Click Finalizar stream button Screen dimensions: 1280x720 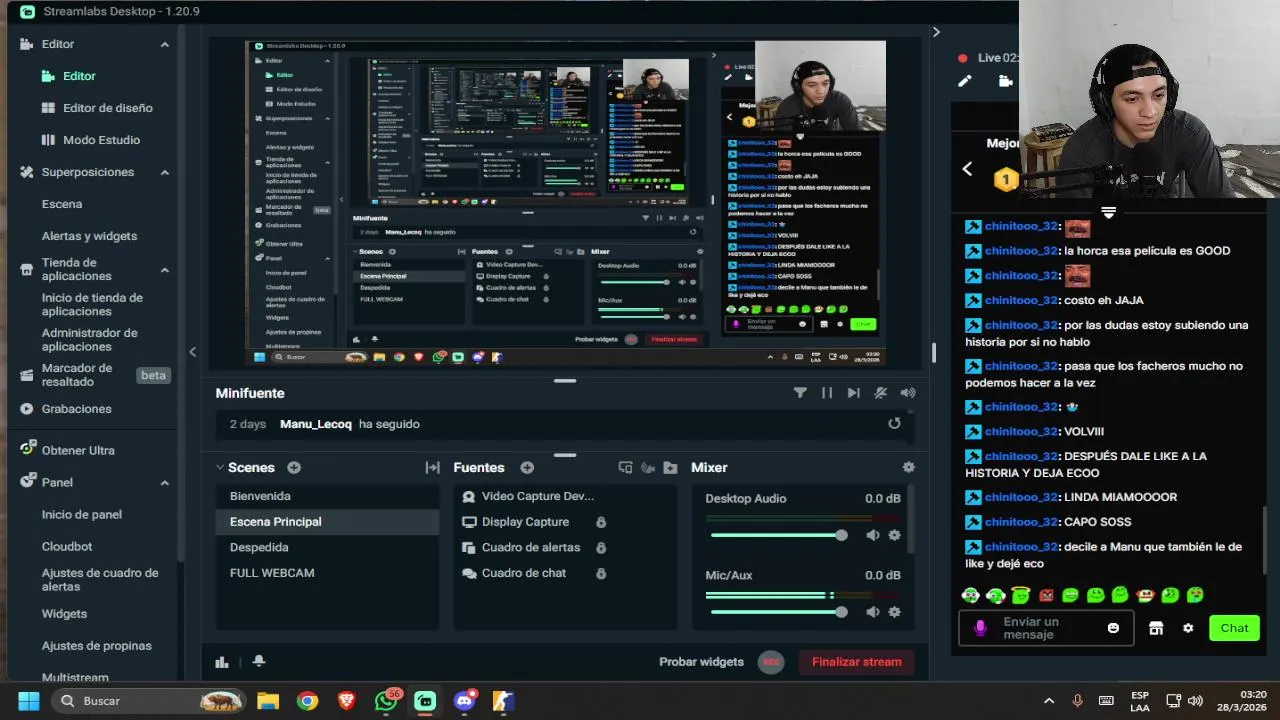pyautogui.click(x=856, y=662)
